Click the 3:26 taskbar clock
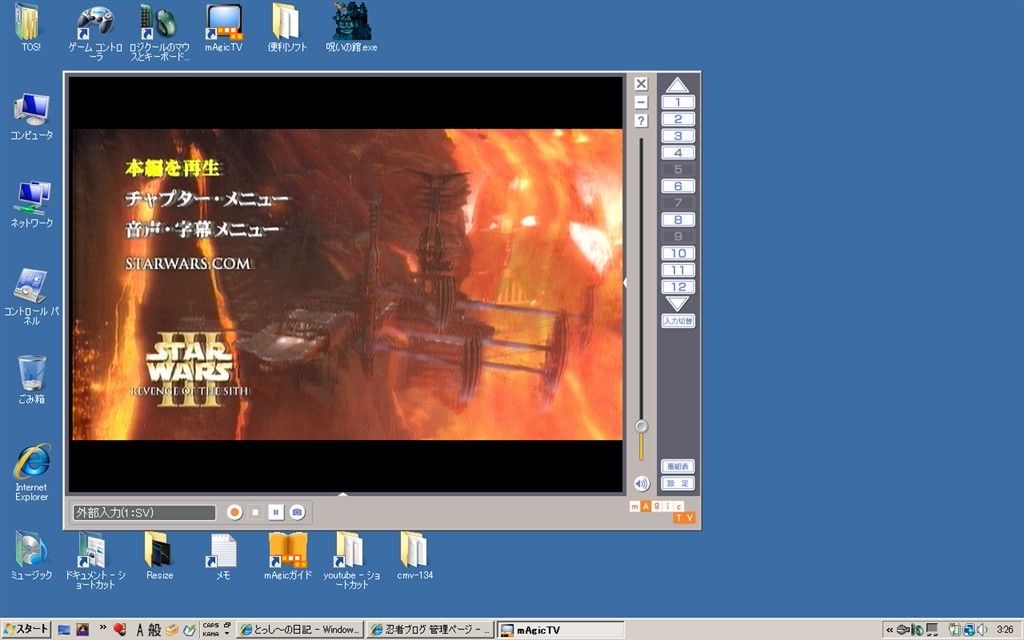This screenshot has height=640, width=1024. (1005, 630)
